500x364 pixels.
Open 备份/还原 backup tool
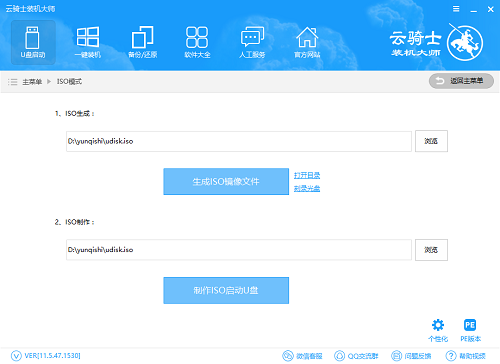pyautogui.click(x=143, y=42)
